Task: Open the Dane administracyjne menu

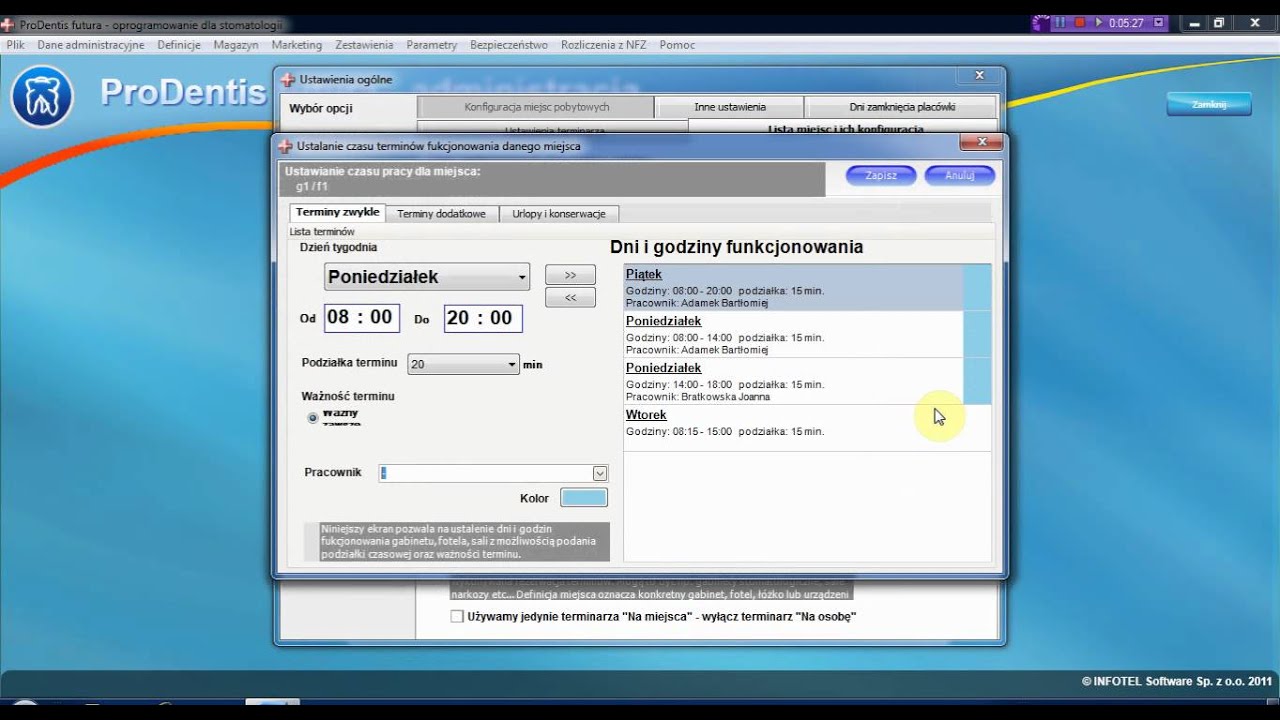Action: tap(91, 45)
